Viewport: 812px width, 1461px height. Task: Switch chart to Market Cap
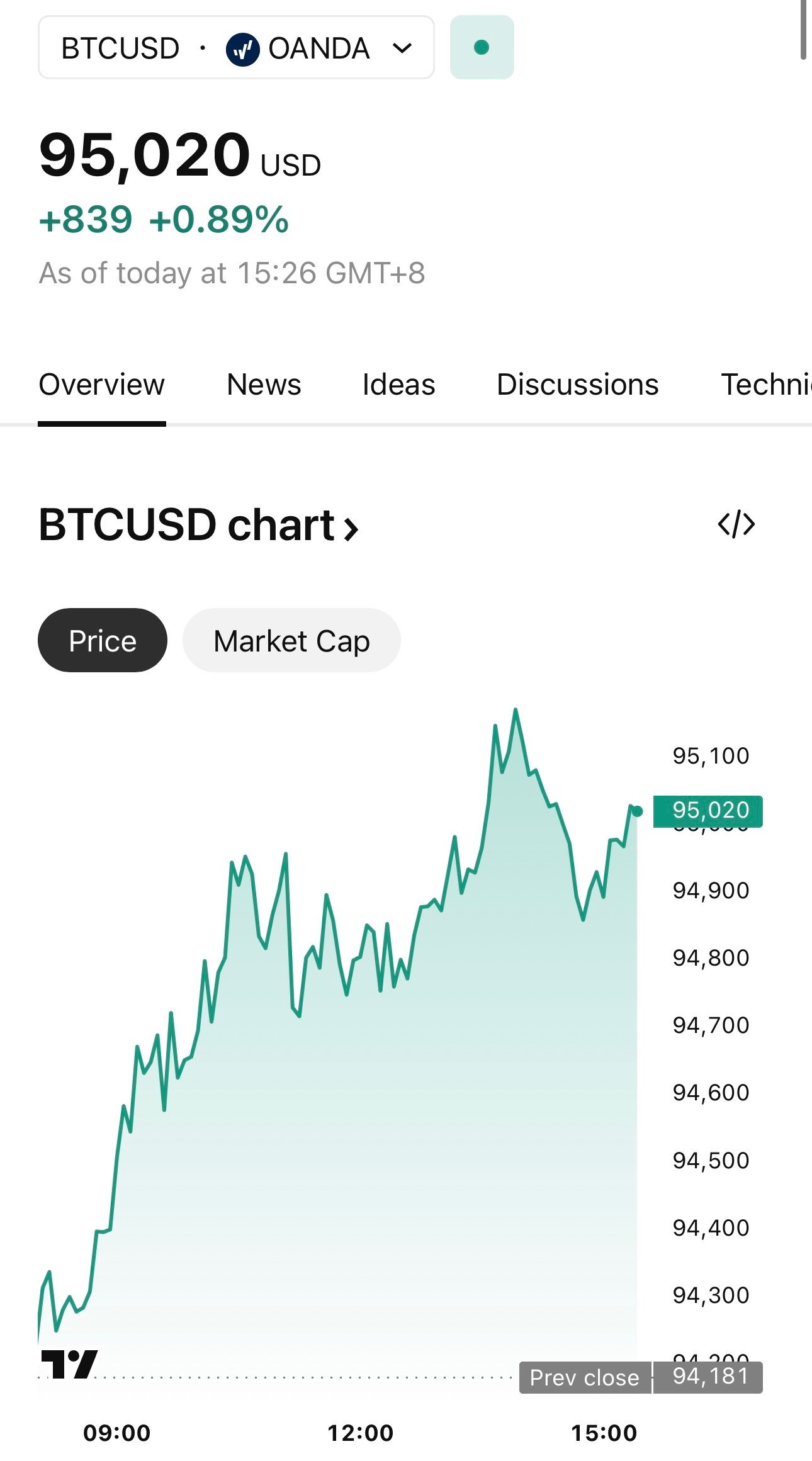(x=291, y=640)
